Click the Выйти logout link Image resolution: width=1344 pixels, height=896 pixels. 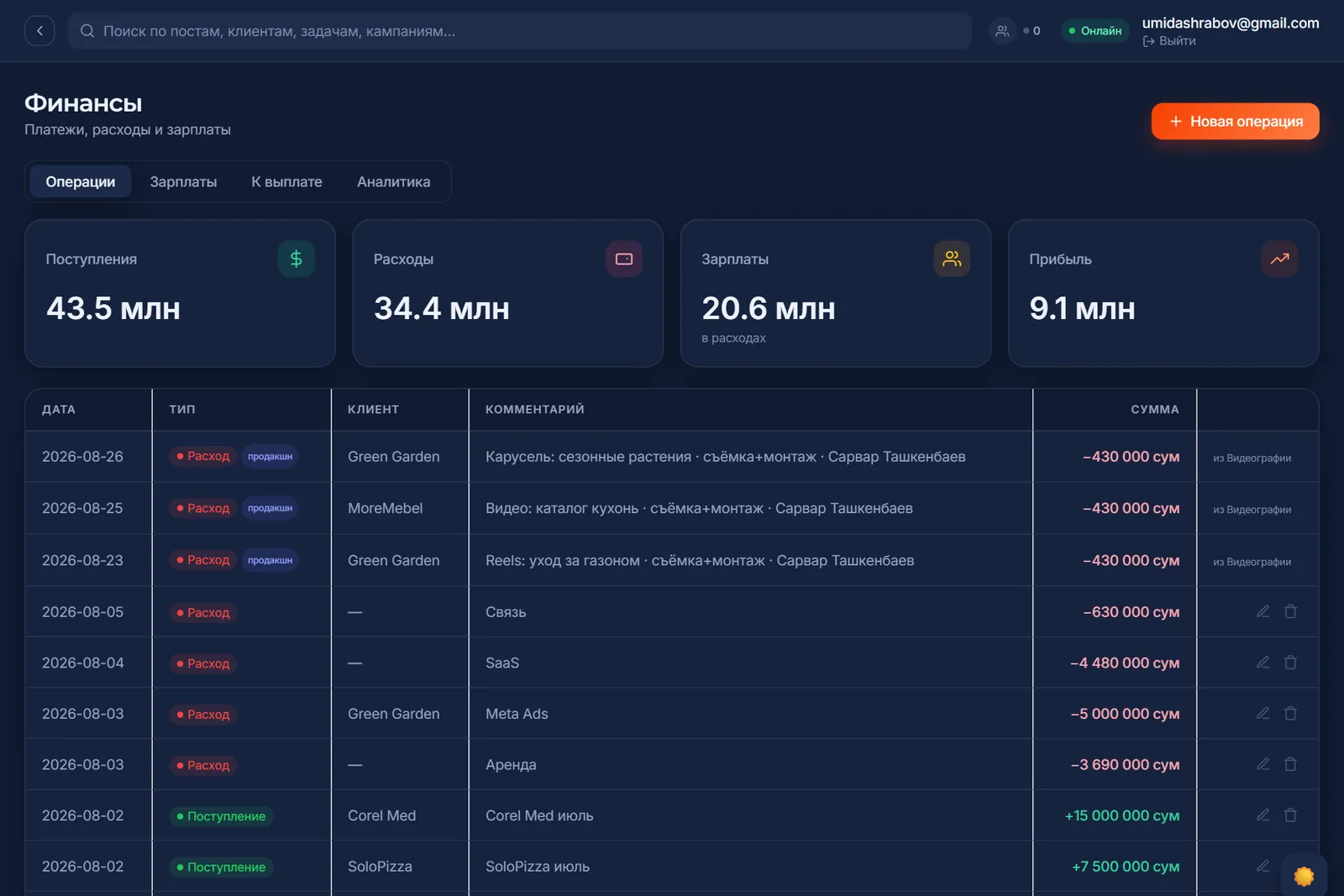click(x=1169, y=41)
